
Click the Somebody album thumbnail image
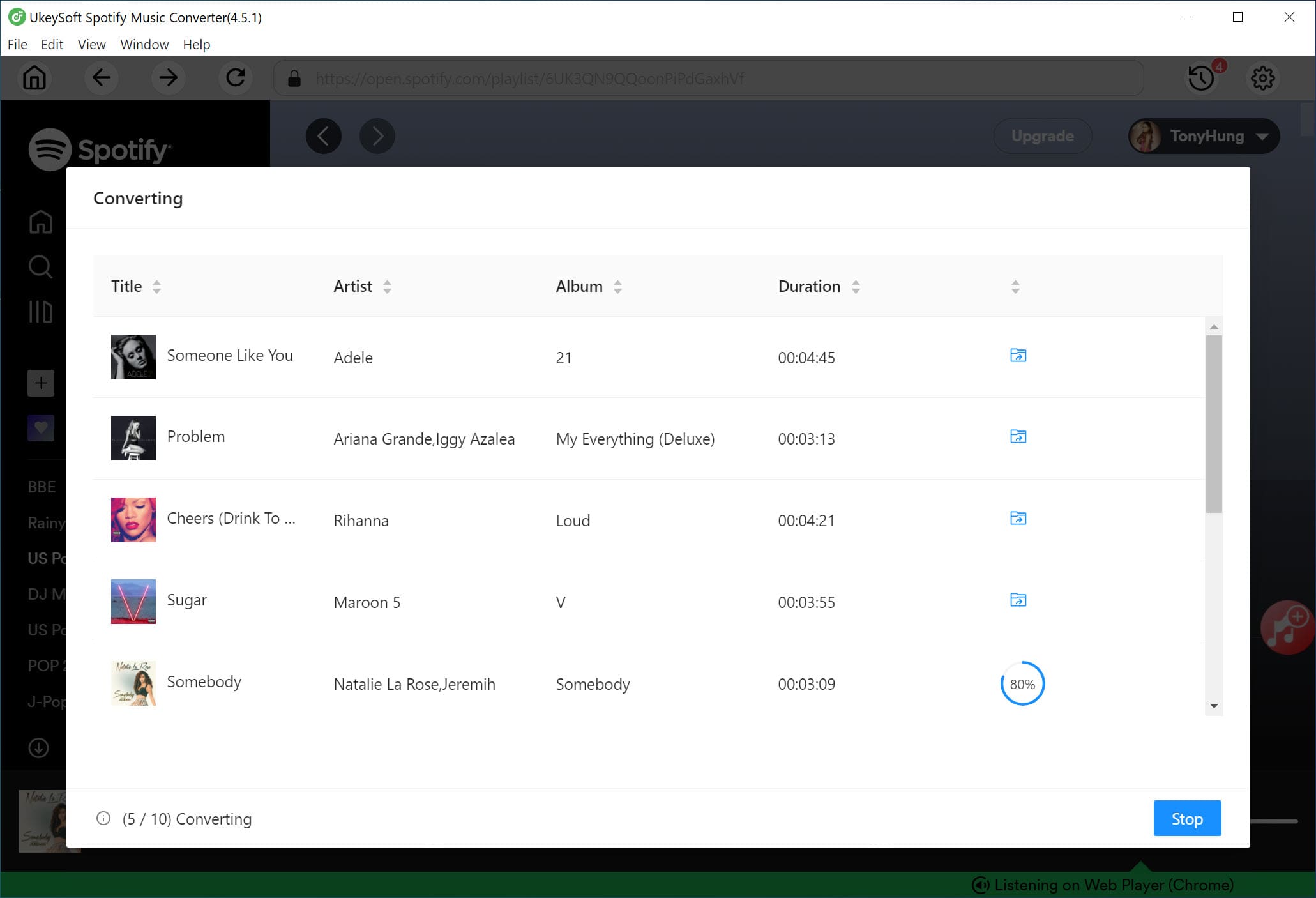[x=132, y=683]
